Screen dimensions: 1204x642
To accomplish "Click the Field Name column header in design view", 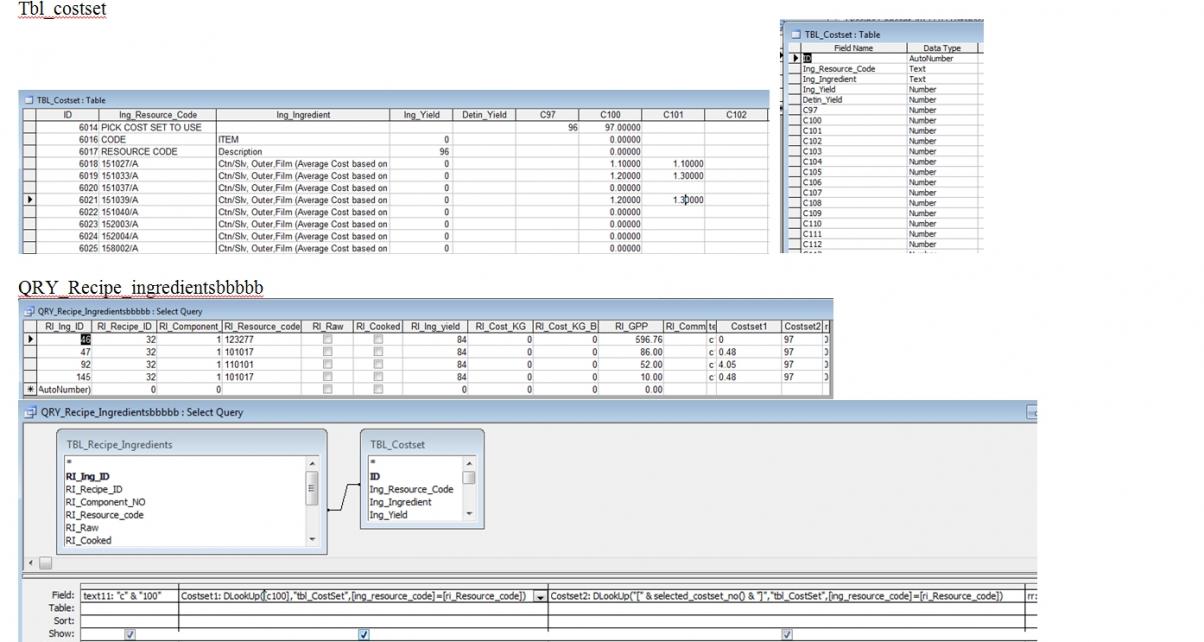I will (854, 48).
